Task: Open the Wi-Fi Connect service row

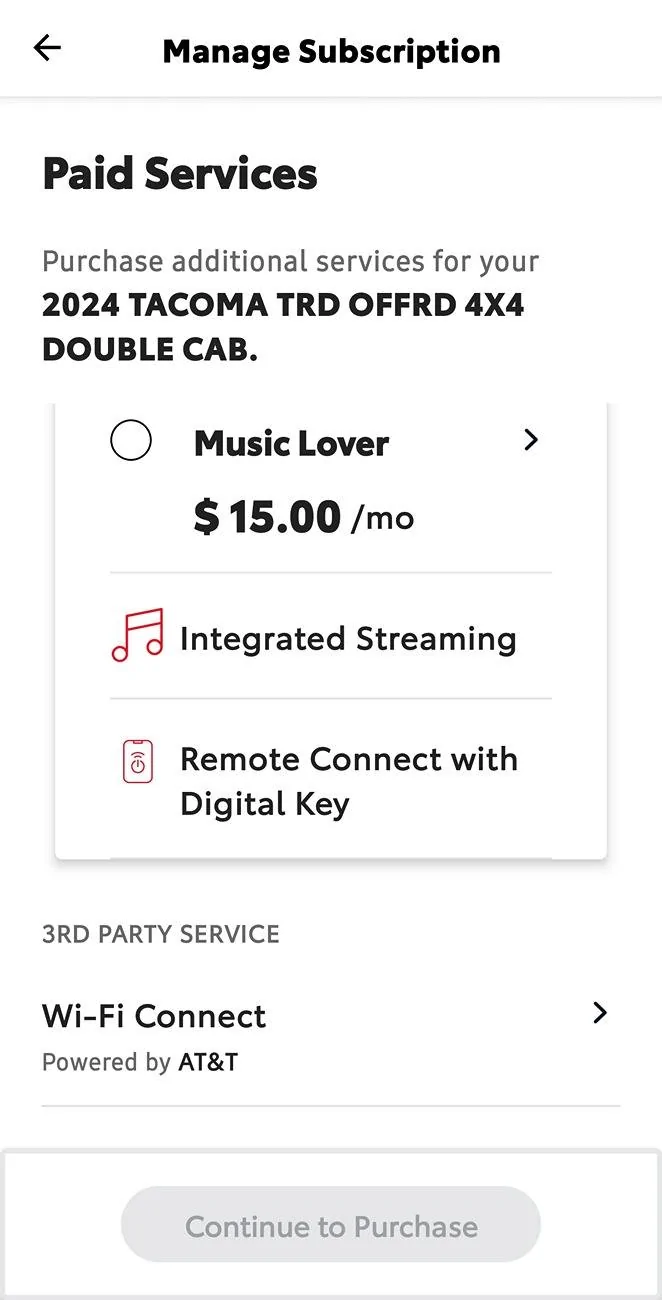Action: (331, 1035)
